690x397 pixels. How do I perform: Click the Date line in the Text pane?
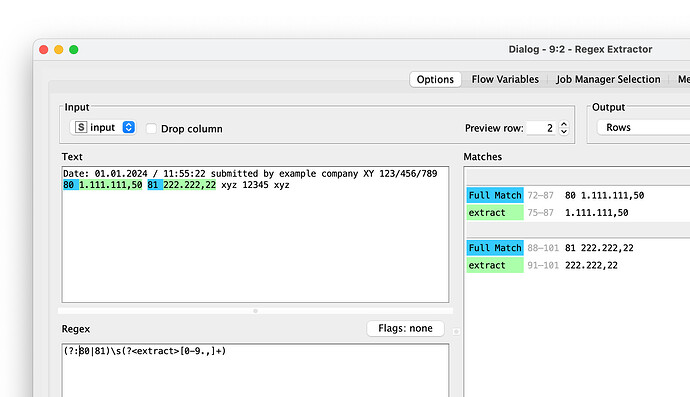click(250, 173)
